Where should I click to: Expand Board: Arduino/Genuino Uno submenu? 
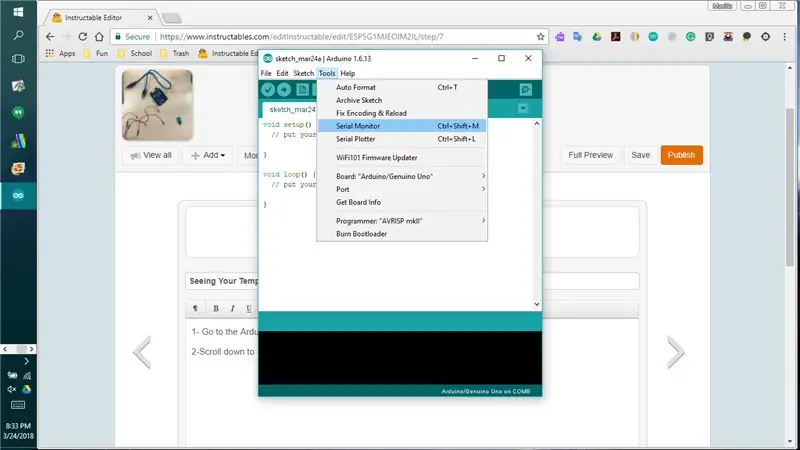[402, 176]
